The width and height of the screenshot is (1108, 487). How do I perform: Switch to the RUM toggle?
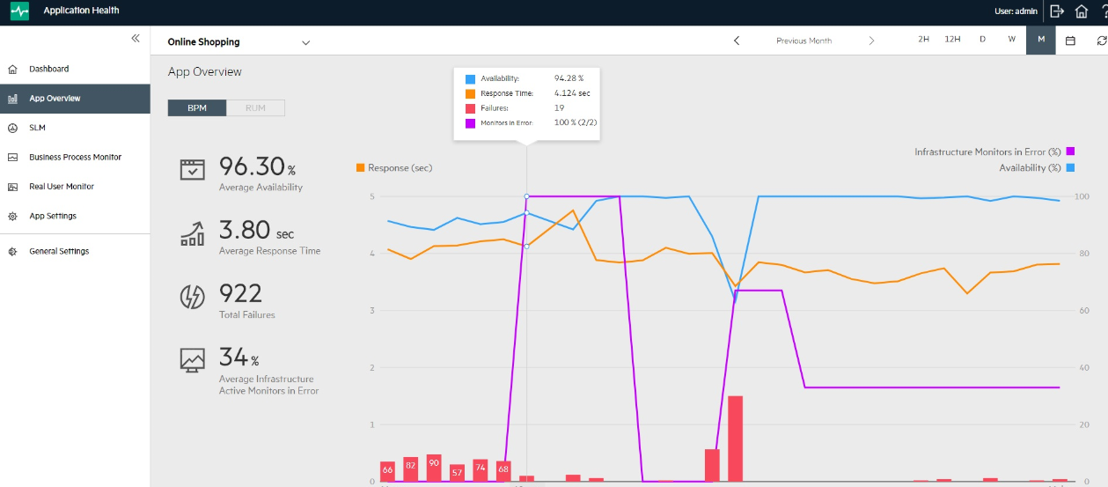255,108
